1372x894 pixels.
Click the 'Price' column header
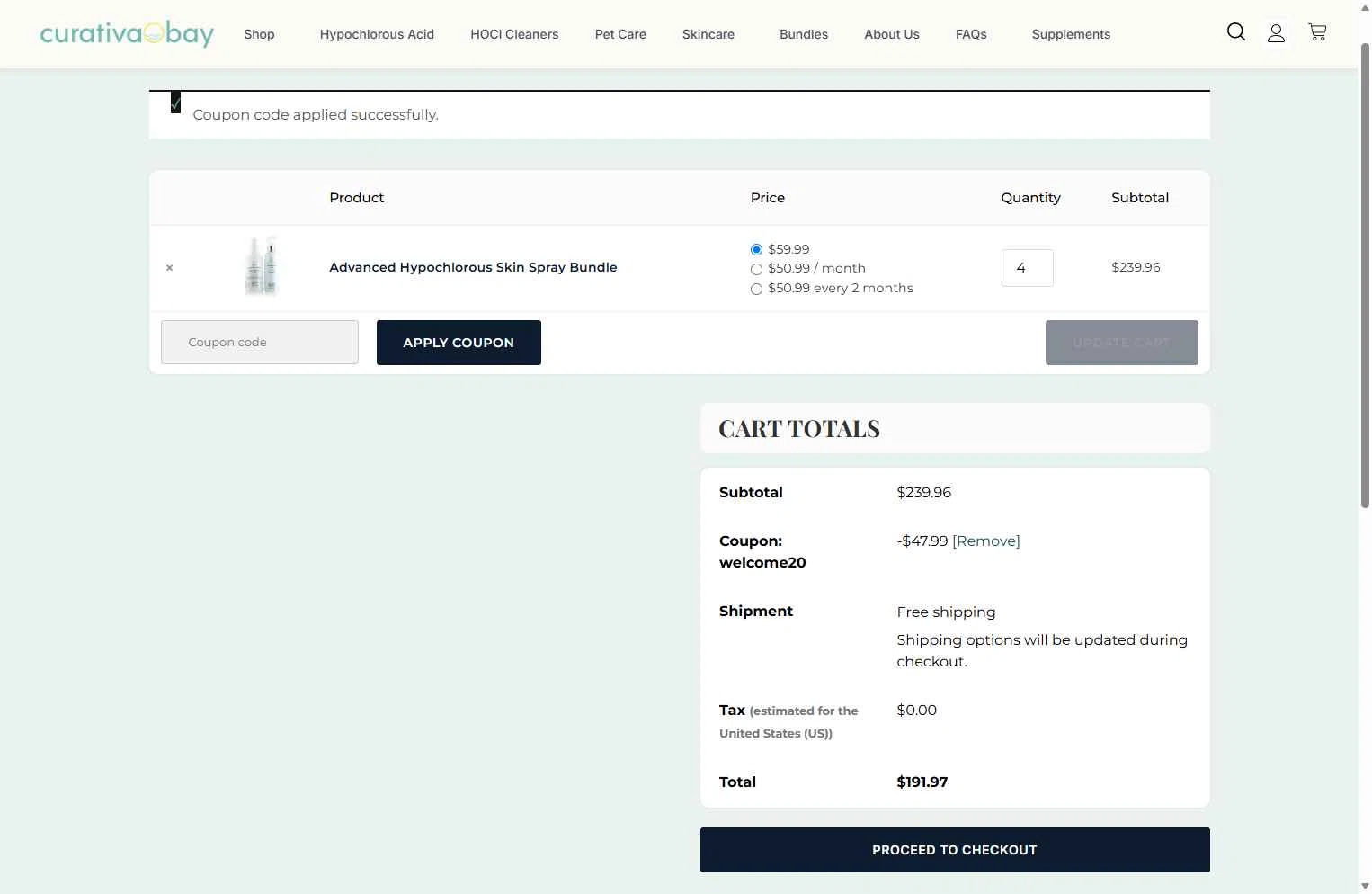768,198
